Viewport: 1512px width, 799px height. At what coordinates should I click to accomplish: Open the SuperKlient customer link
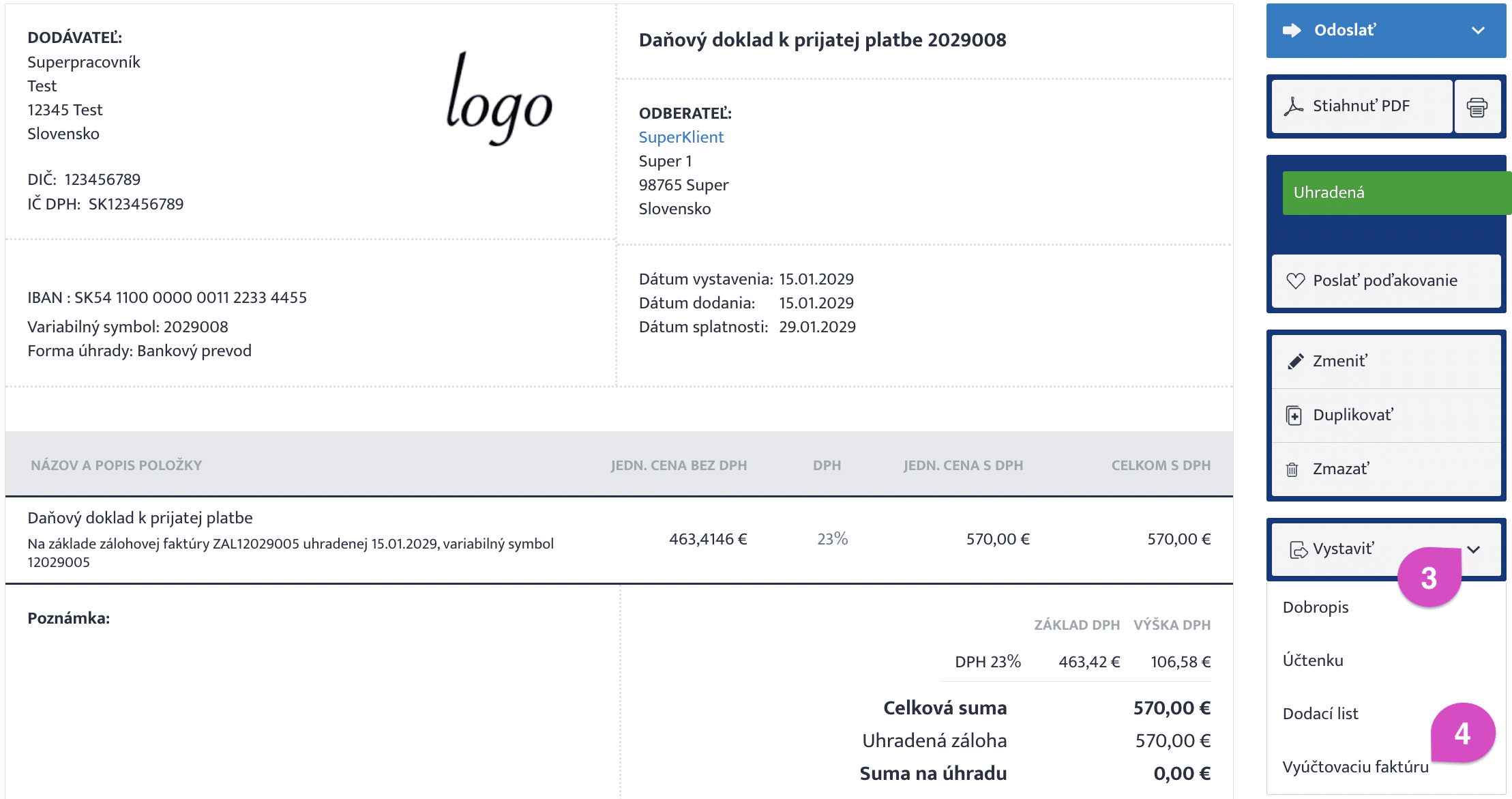(x=681, y=137)
